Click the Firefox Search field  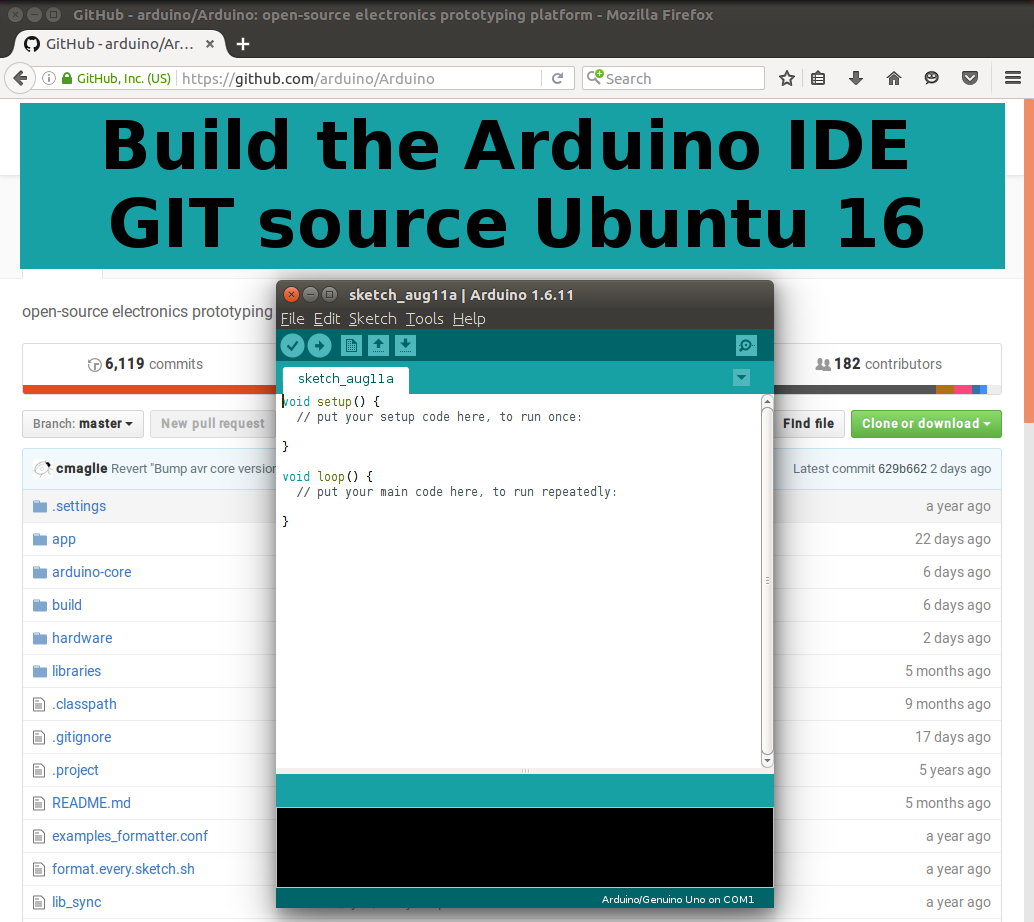(673, 78)
